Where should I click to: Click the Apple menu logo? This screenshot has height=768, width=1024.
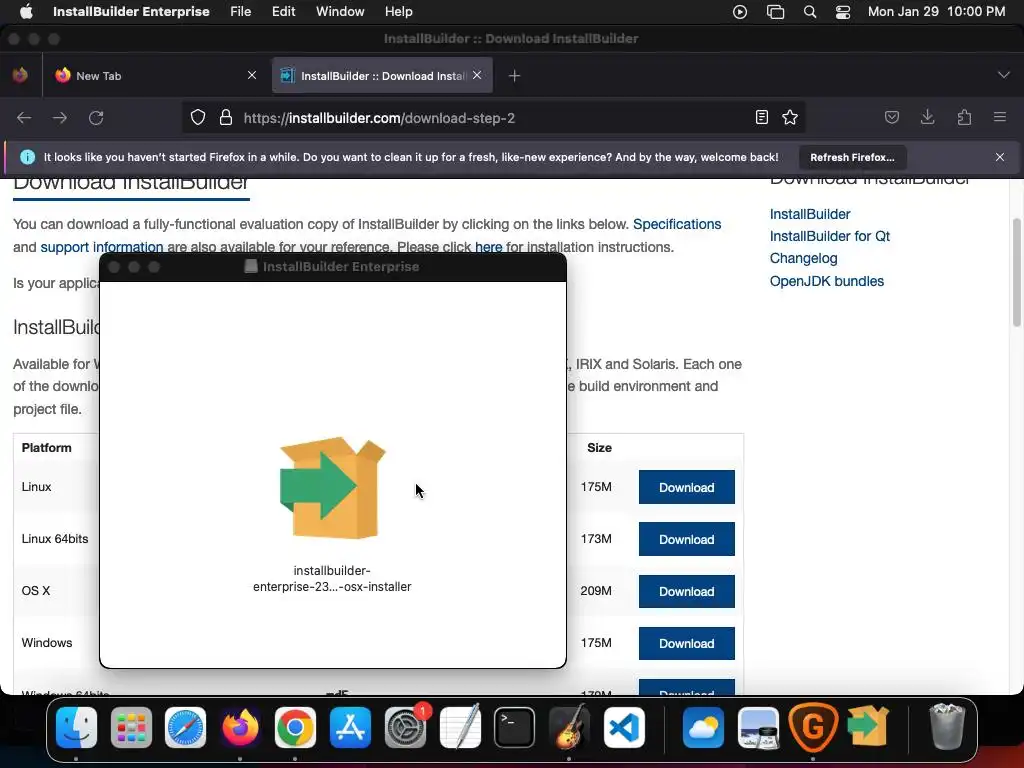(x=26, y=11)
